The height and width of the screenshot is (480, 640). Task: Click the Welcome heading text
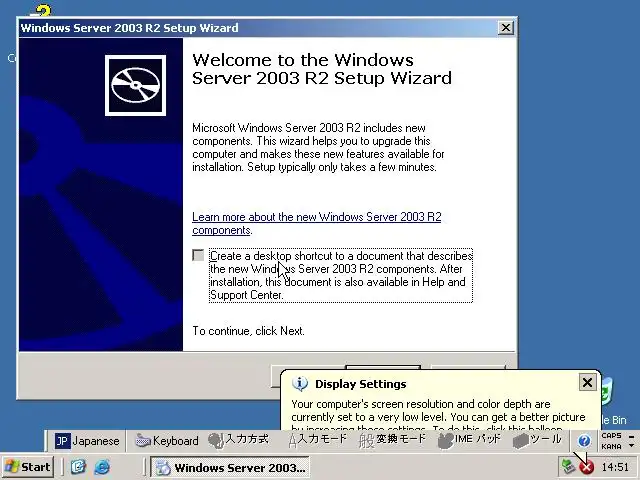(322, 69)
